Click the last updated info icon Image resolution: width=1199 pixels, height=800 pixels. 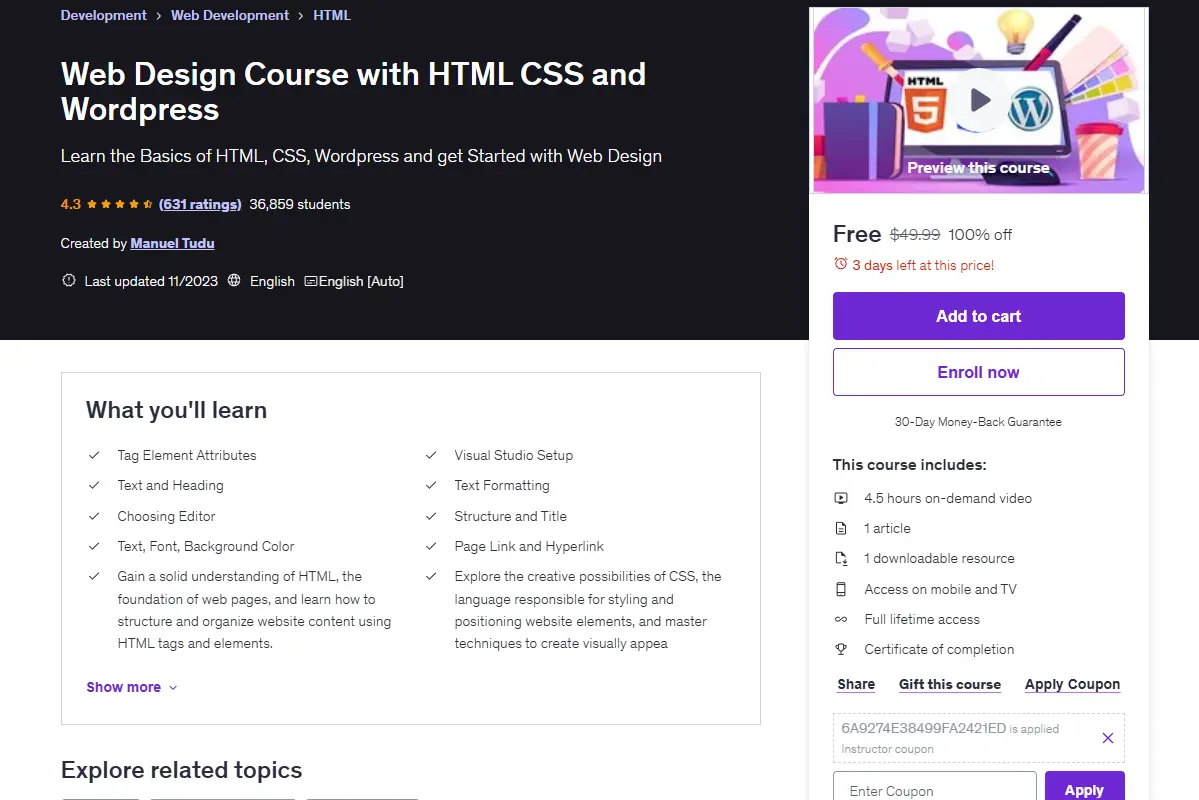69,281
